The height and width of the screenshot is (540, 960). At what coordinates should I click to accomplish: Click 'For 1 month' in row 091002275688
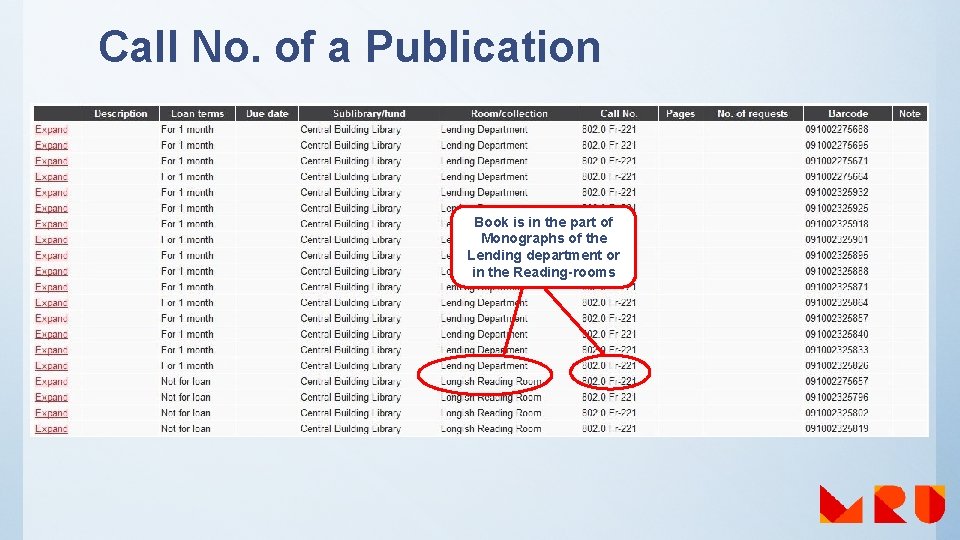187,130
